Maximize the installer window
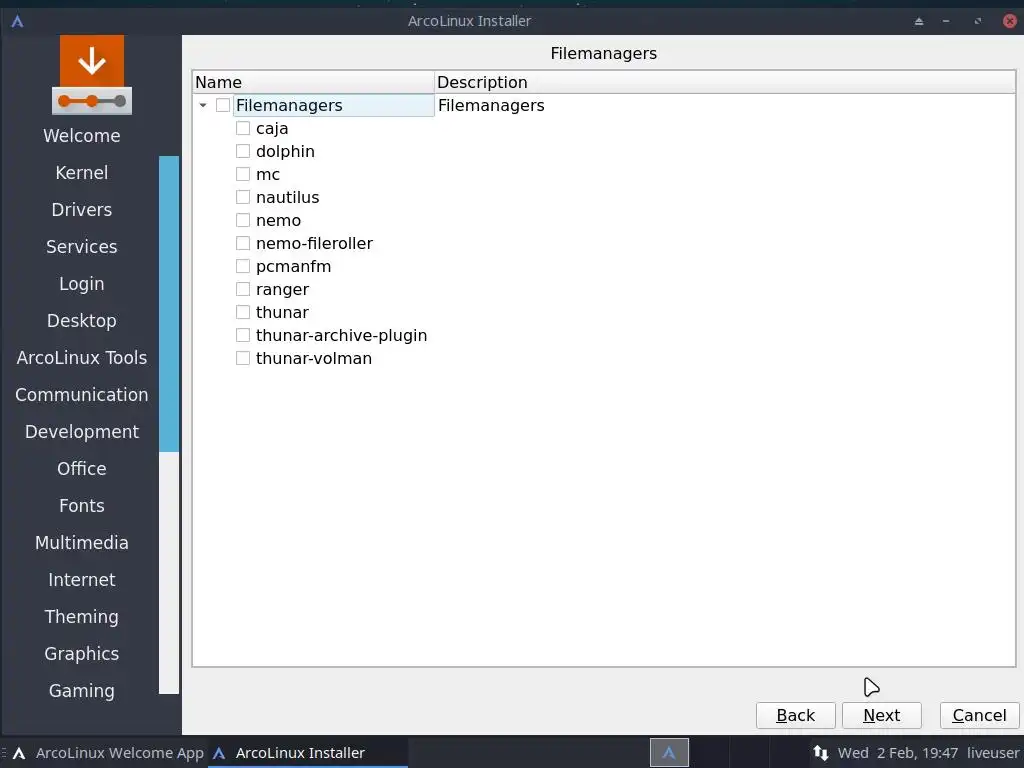The width and height of the screenshot is (1024, 768). click(978, 22)
